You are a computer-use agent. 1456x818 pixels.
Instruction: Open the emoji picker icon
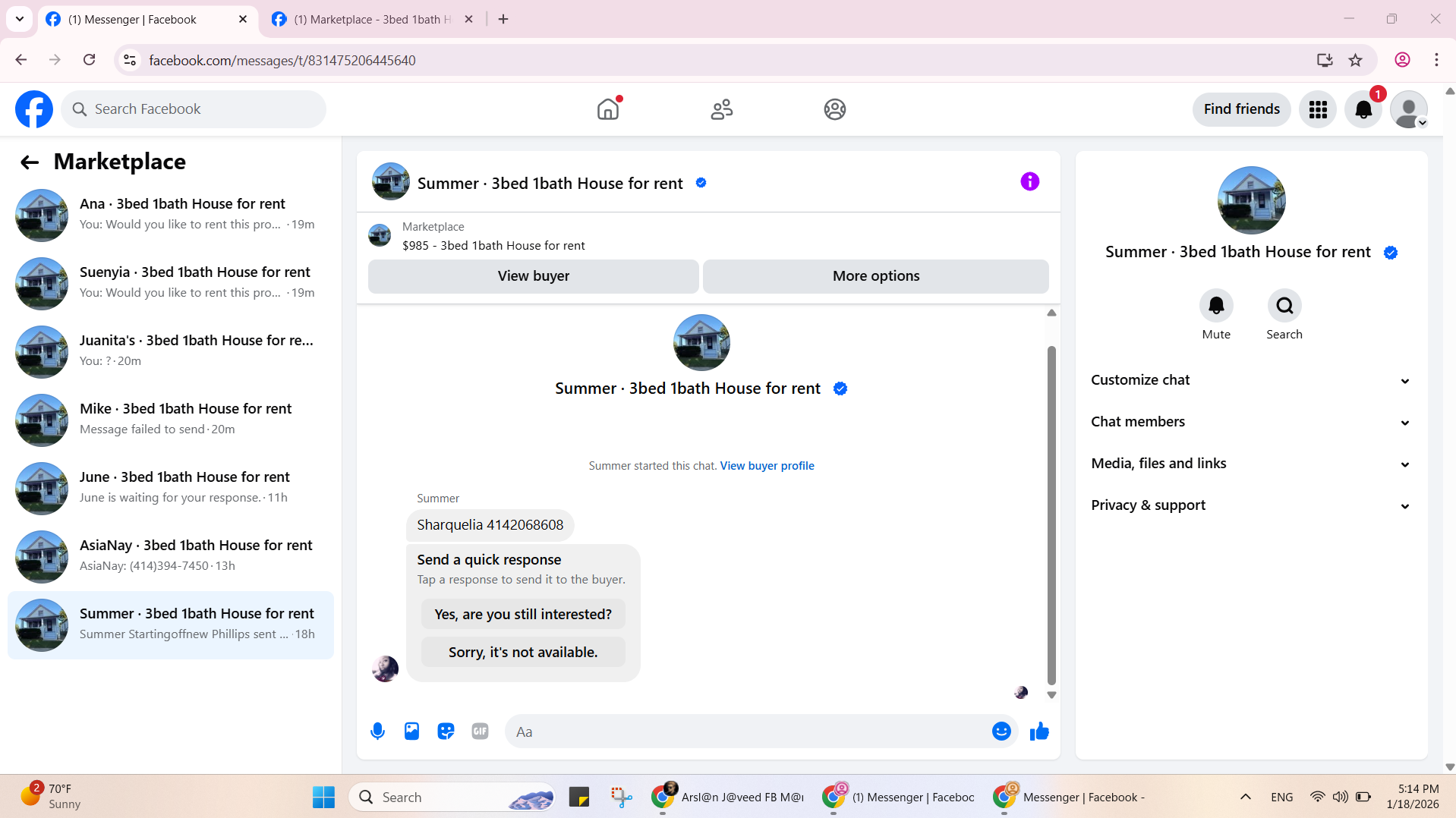[1001, 731]
